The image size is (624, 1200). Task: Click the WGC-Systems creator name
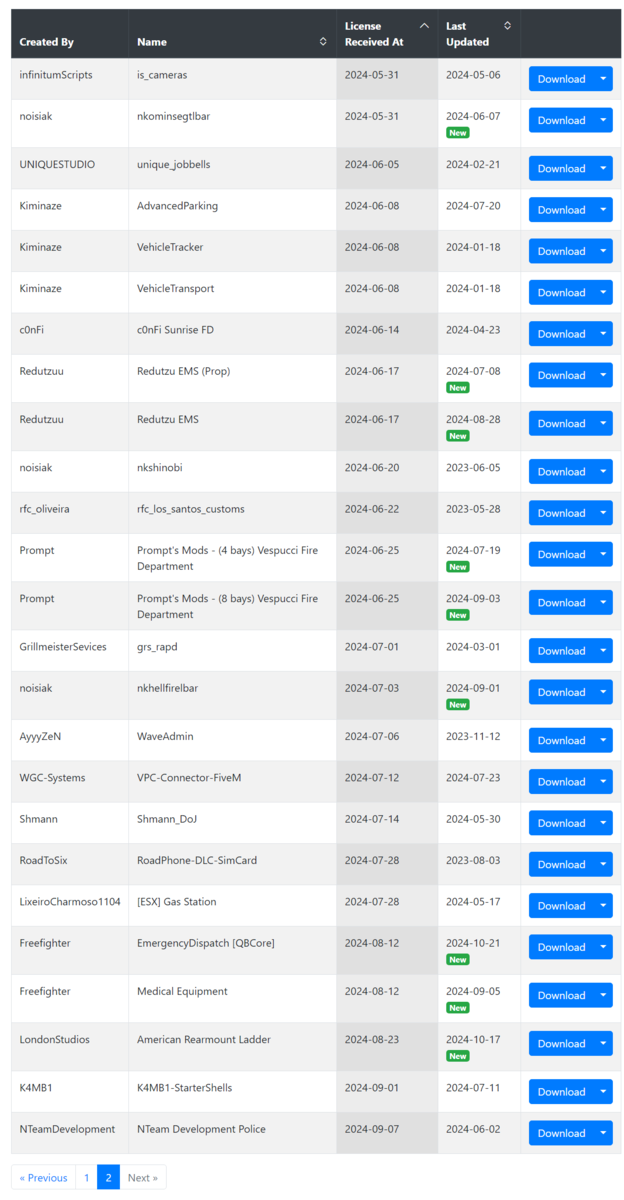click(x=52, y=778)
